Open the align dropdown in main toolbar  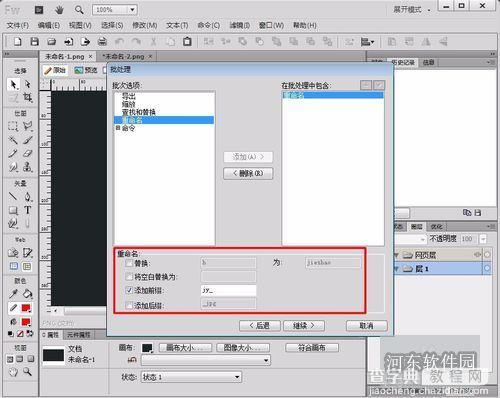click(x=368, y=42)
